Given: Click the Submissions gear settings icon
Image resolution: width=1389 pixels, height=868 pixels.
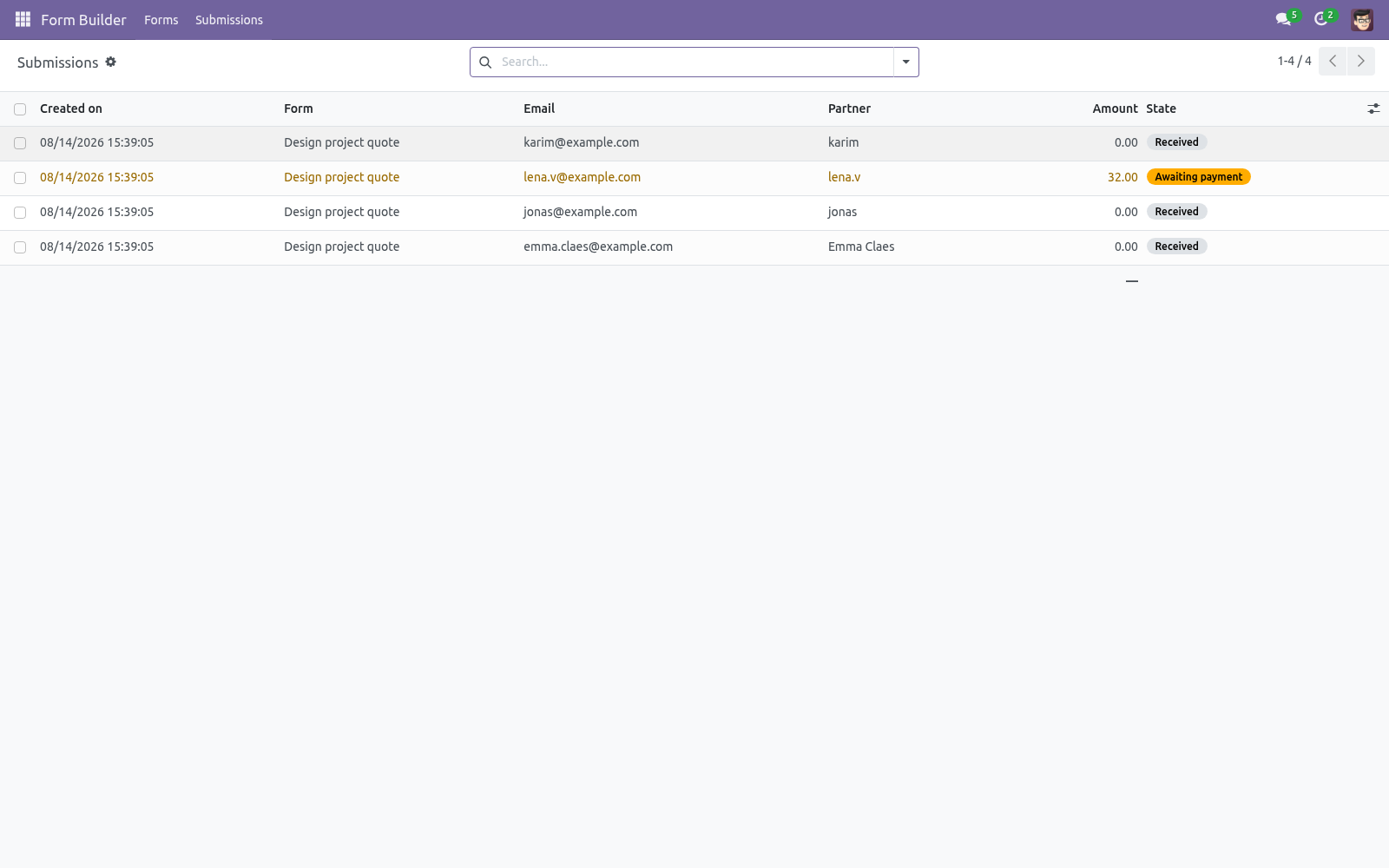Looking at the screenshot, I should click(110, 62).
